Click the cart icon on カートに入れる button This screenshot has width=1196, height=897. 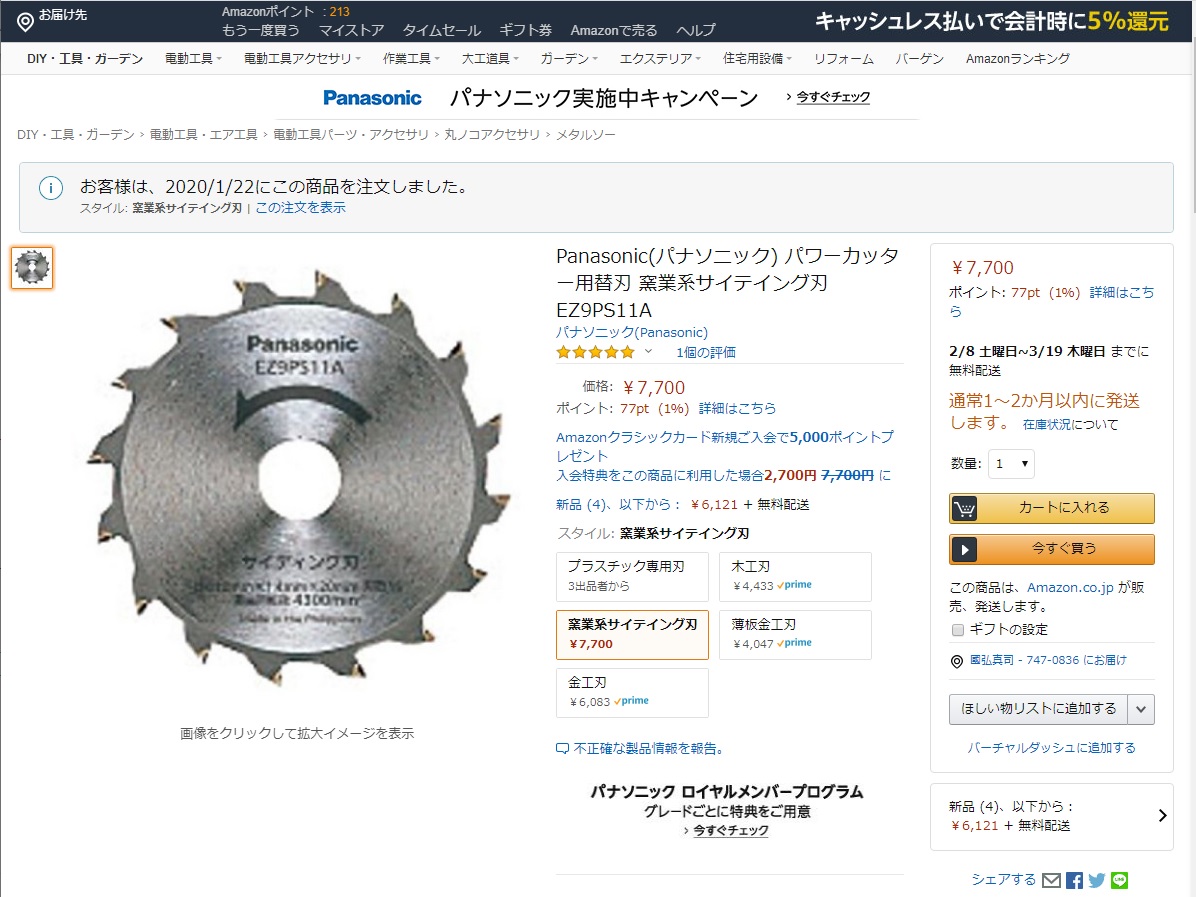tap(964, 508)
